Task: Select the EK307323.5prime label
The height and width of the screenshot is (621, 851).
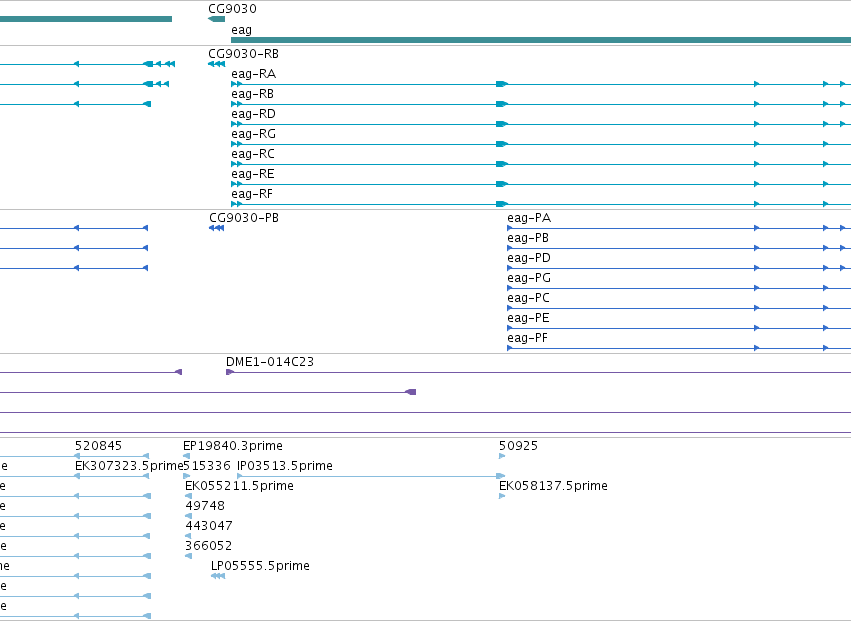Action: [x=129, y=466]
